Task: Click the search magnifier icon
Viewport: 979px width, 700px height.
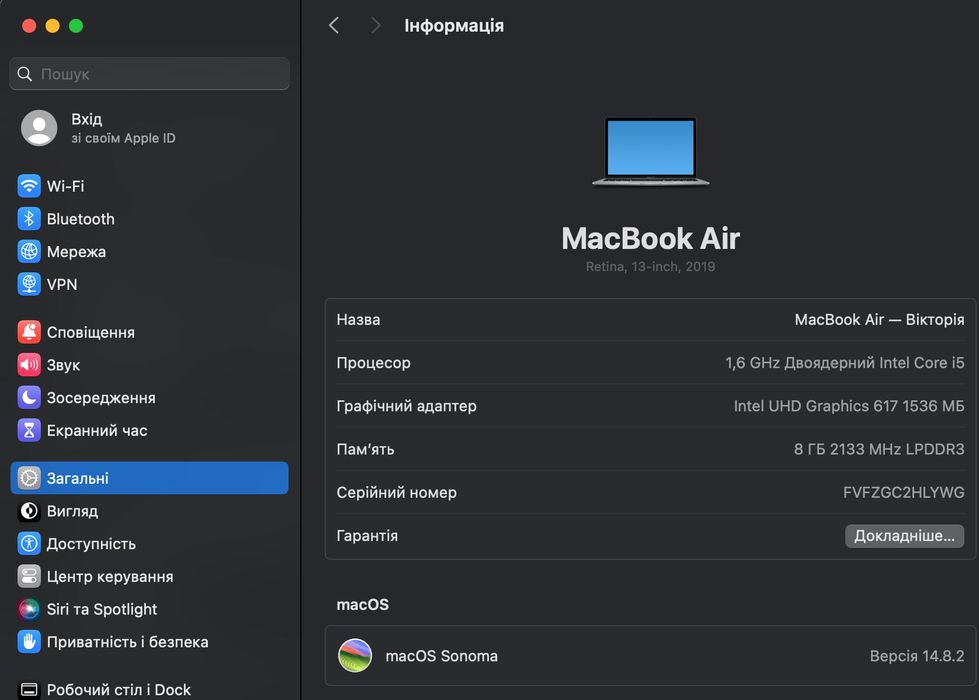Action: tap(24, 74)
